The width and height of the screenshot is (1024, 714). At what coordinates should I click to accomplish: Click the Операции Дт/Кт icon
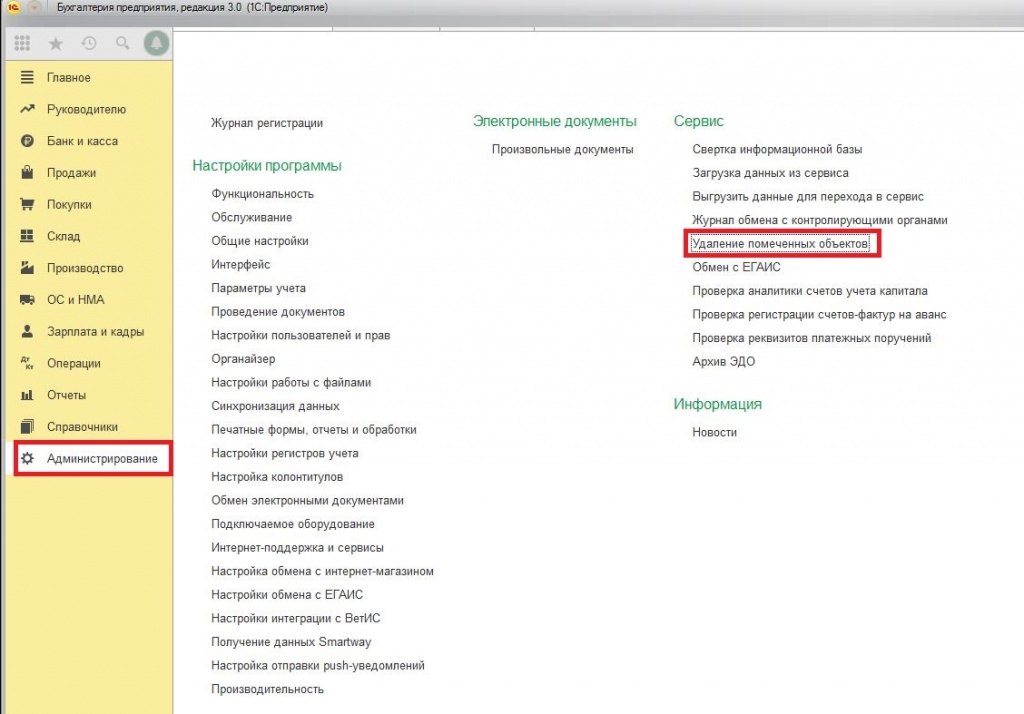[x=27, y=363]
